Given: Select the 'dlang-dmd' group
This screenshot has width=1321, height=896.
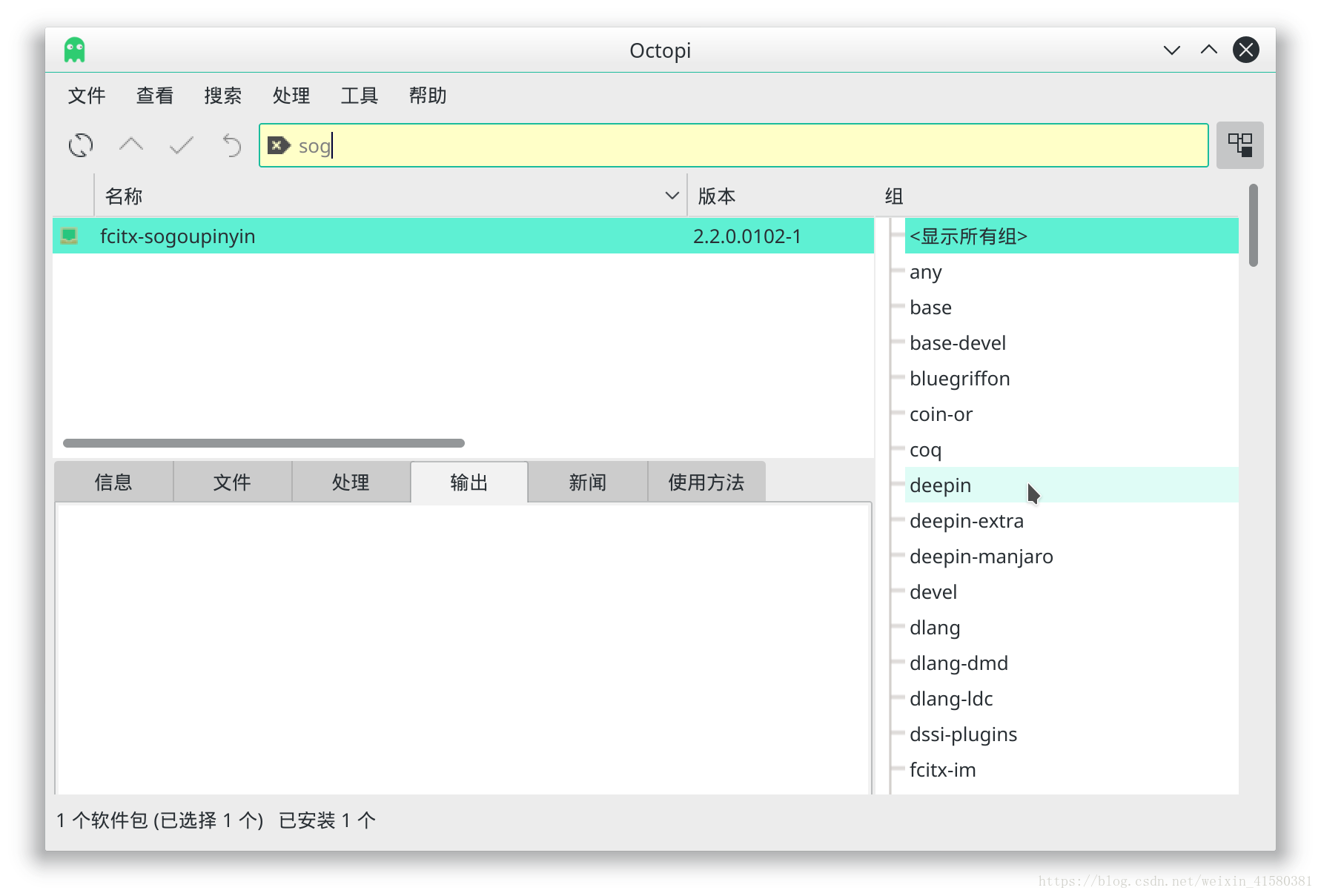Looking at the screenshot, I should pyautogui.click(x=1071, y=663).
